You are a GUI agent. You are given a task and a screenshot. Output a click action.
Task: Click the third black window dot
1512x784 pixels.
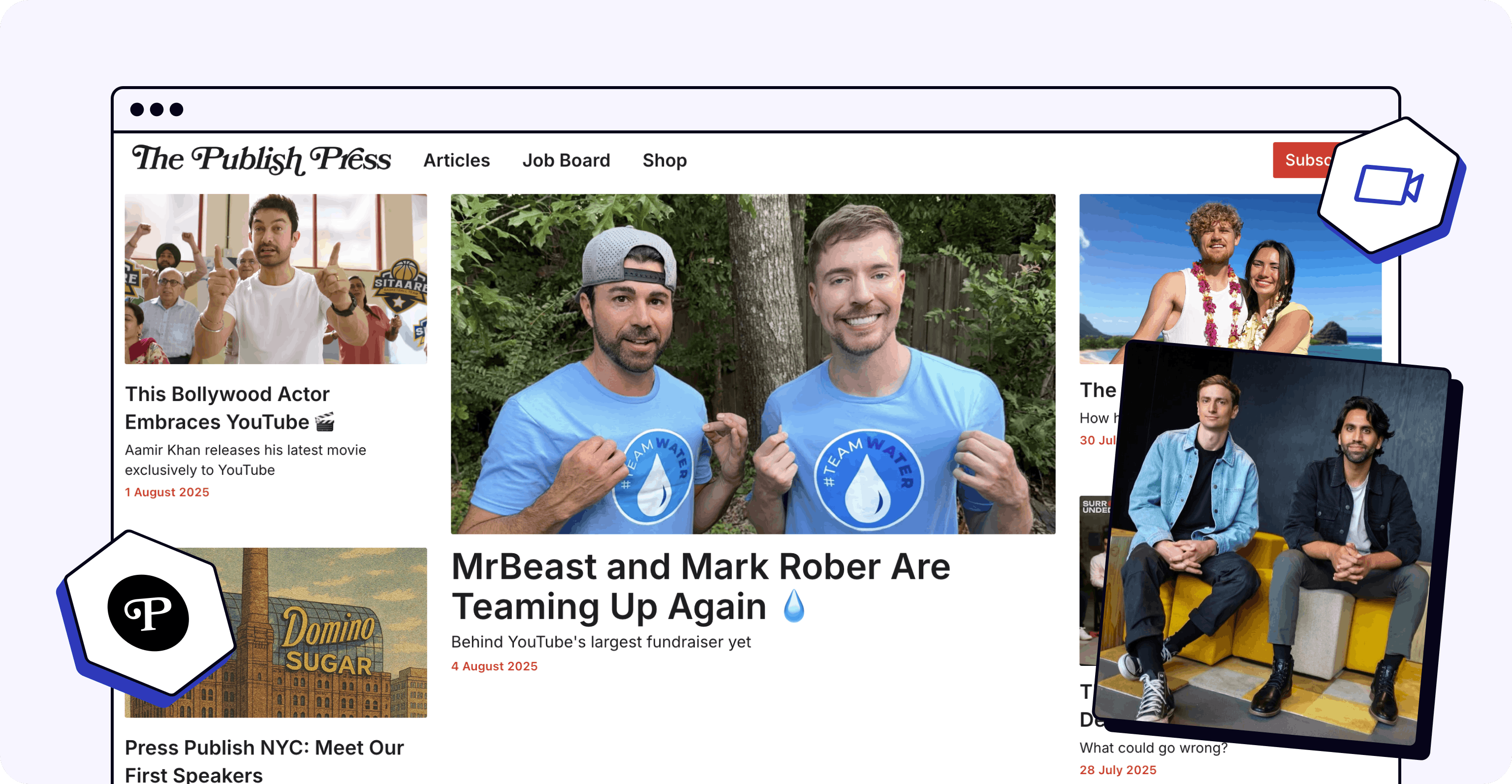point(176,110)
